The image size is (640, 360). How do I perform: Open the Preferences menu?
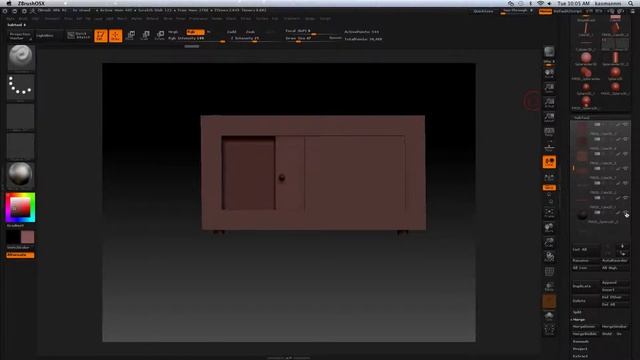tap(198, 18)
